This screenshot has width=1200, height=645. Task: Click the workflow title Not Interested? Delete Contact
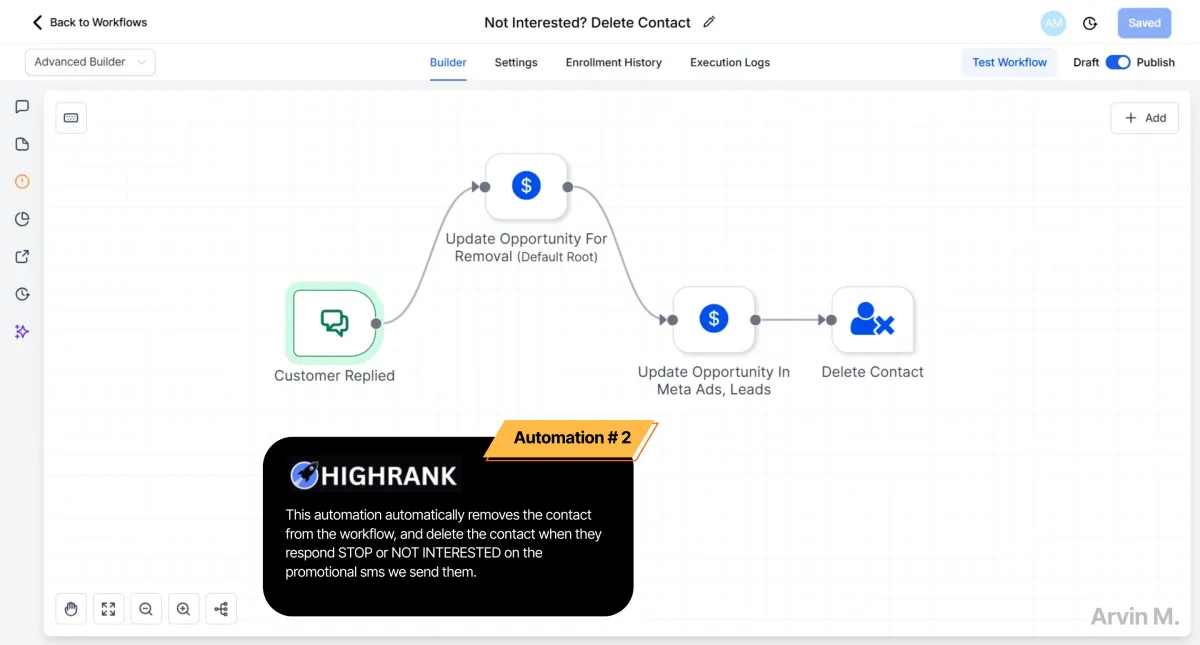tap(587, 22)
